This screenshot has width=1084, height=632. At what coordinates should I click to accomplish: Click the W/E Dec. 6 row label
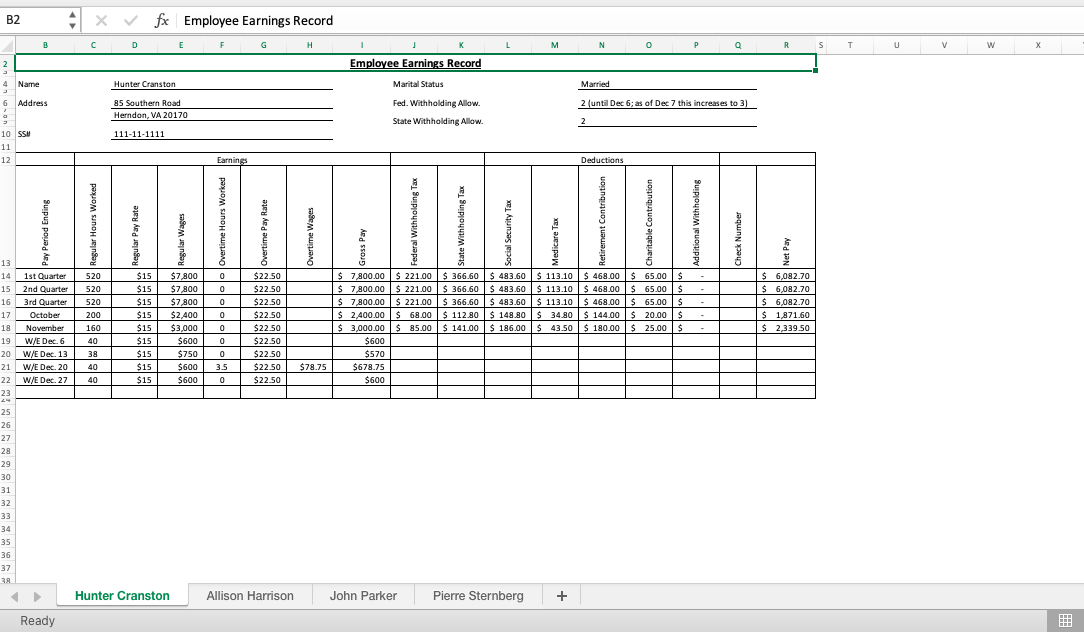45,341
